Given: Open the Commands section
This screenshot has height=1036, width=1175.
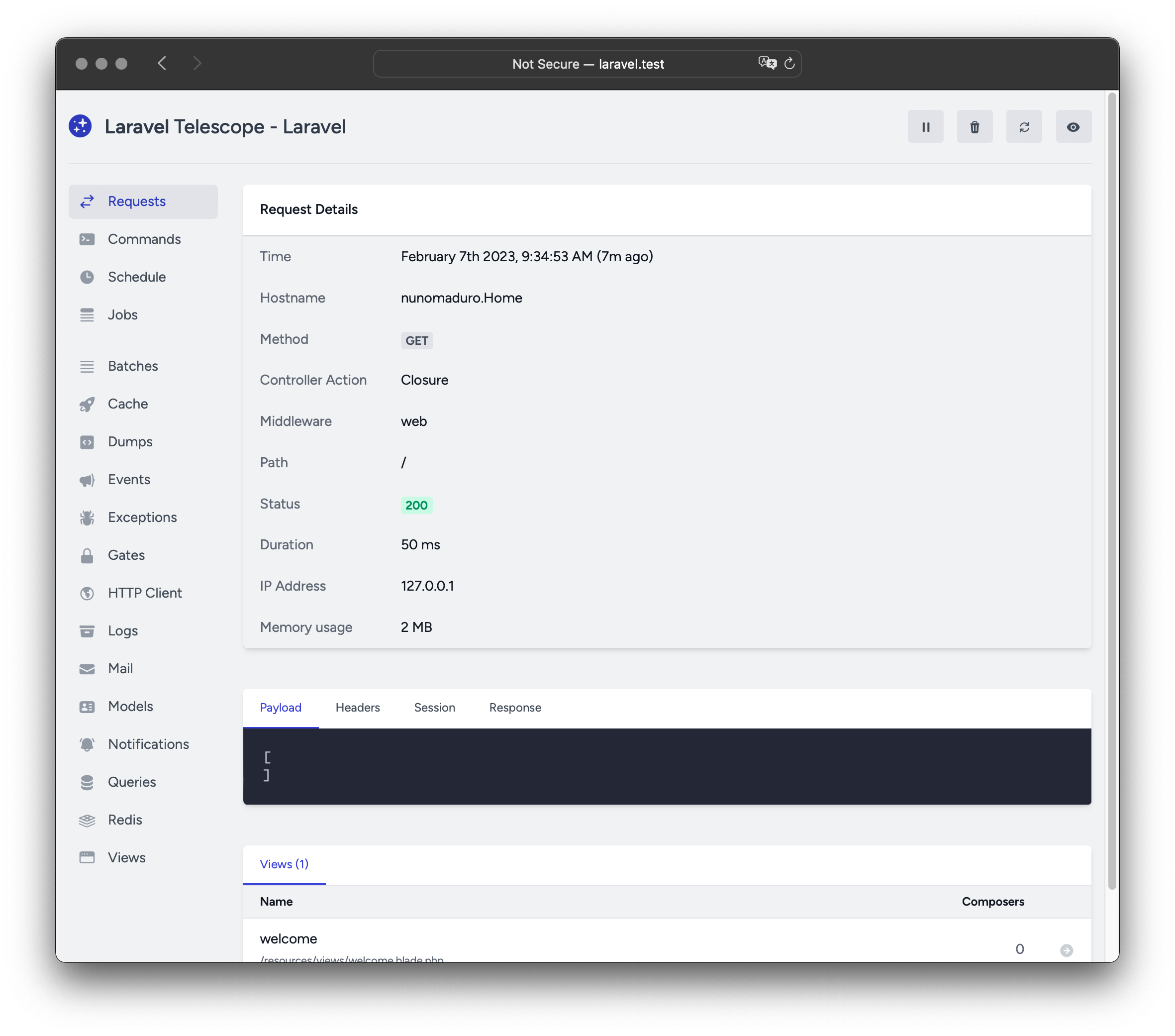Looking at the screenshot, I should coord(143,239).
